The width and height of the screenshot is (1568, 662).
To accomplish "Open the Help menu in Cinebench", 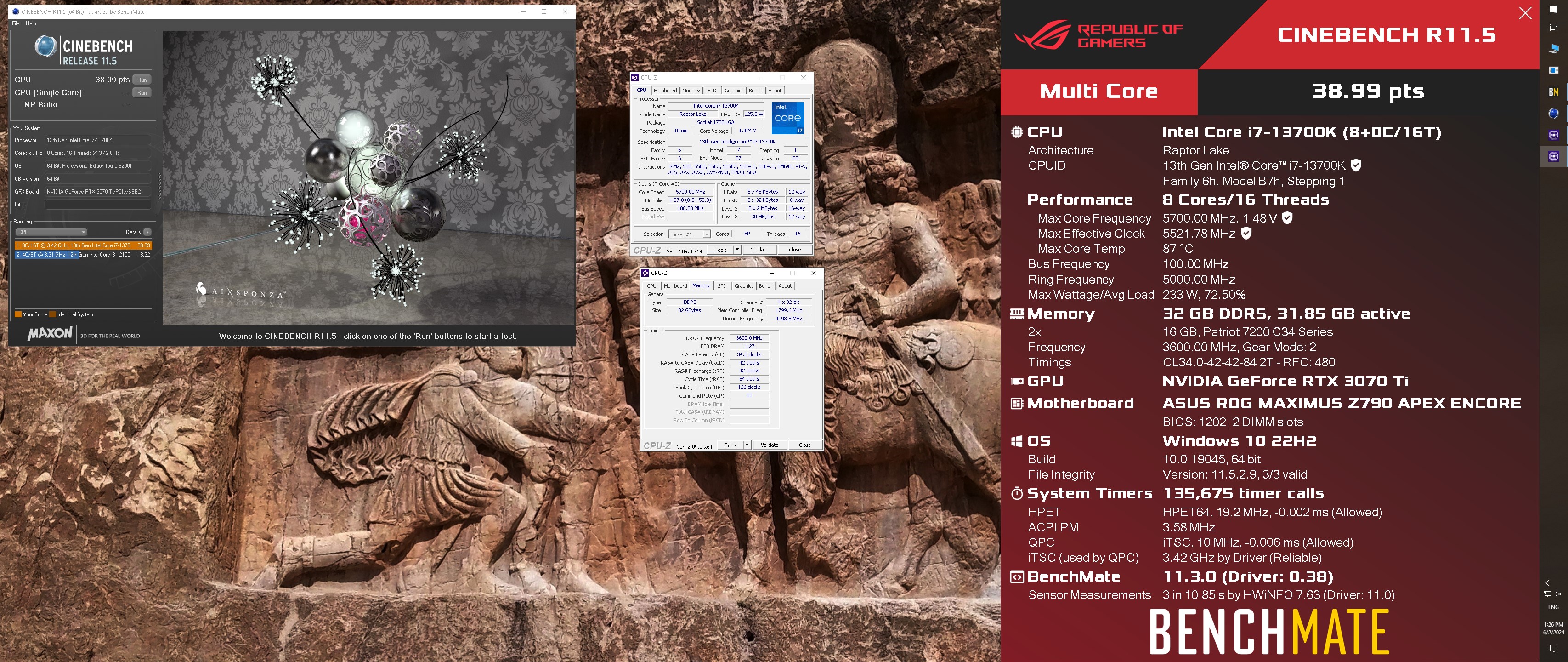I will [x=31, y=23].
